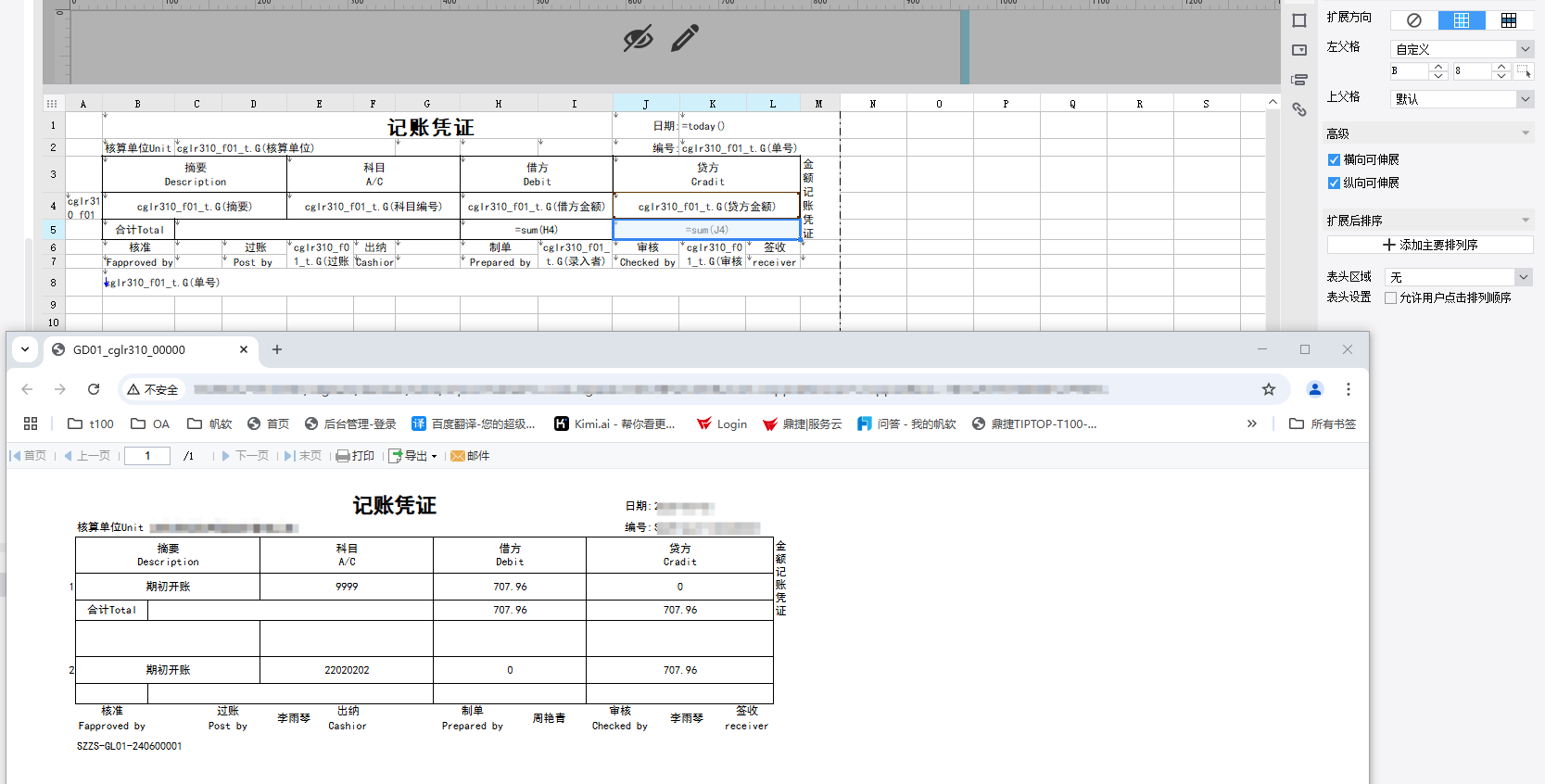Collapse the 扩展后排序 section

point(1526,221)
